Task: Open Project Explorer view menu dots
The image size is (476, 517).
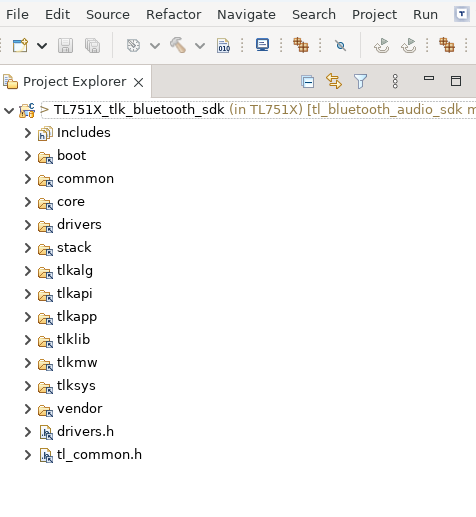Action: [395, 81]
